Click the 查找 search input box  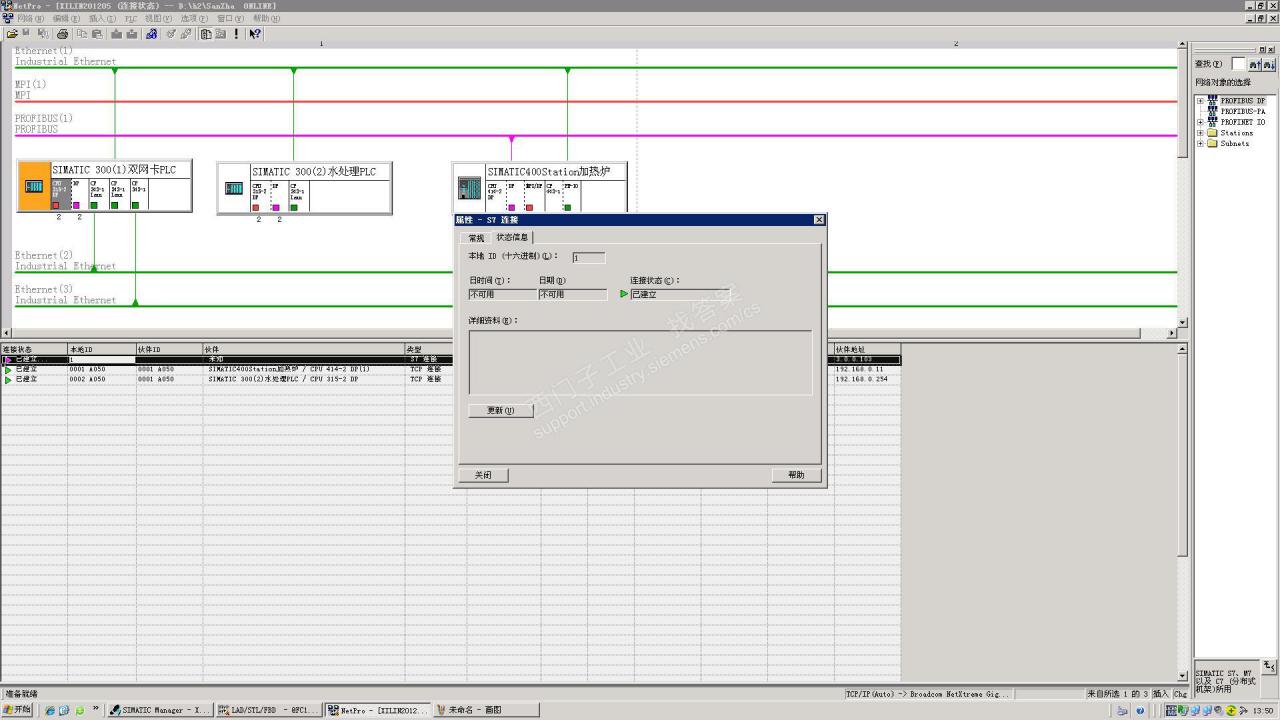(1238, 64)
